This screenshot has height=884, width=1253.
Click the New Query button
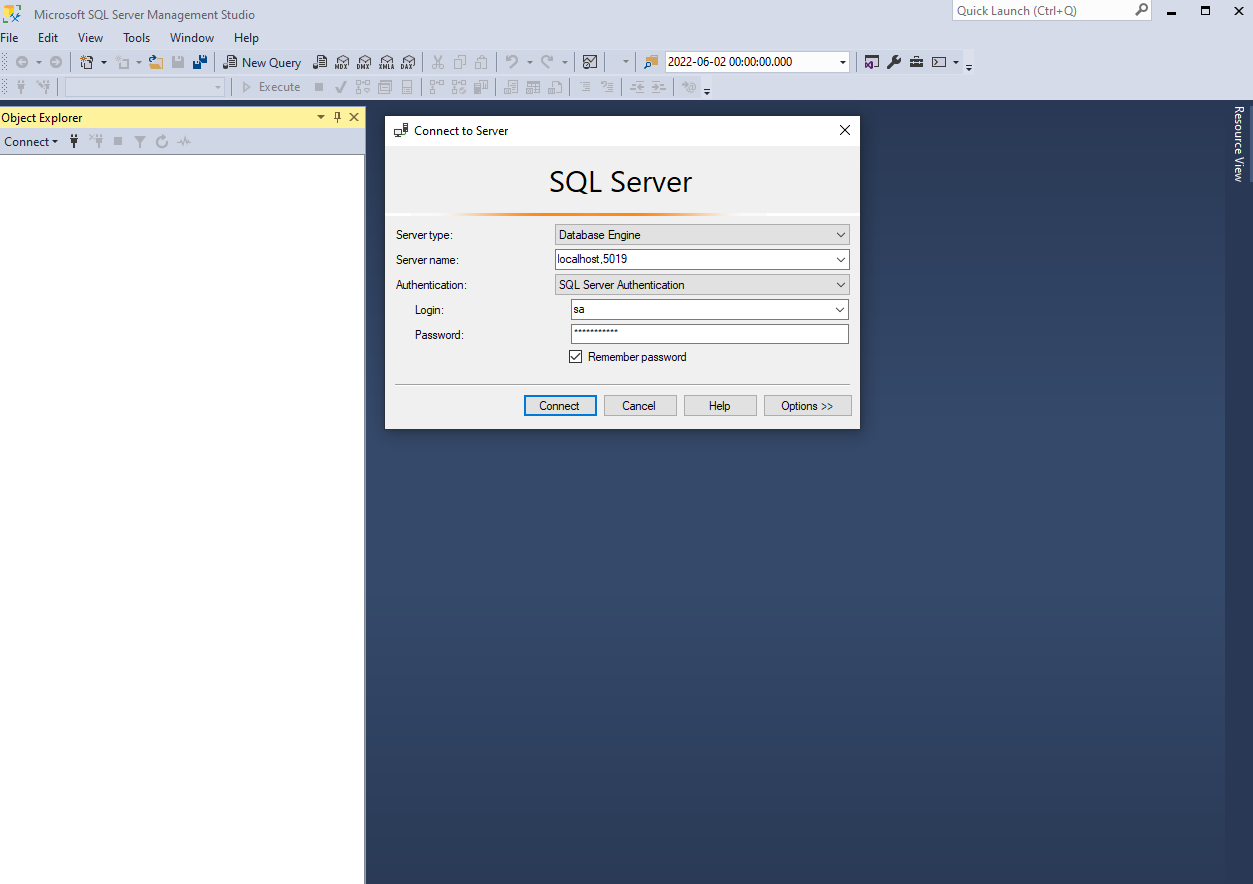[x=261, y=62]
